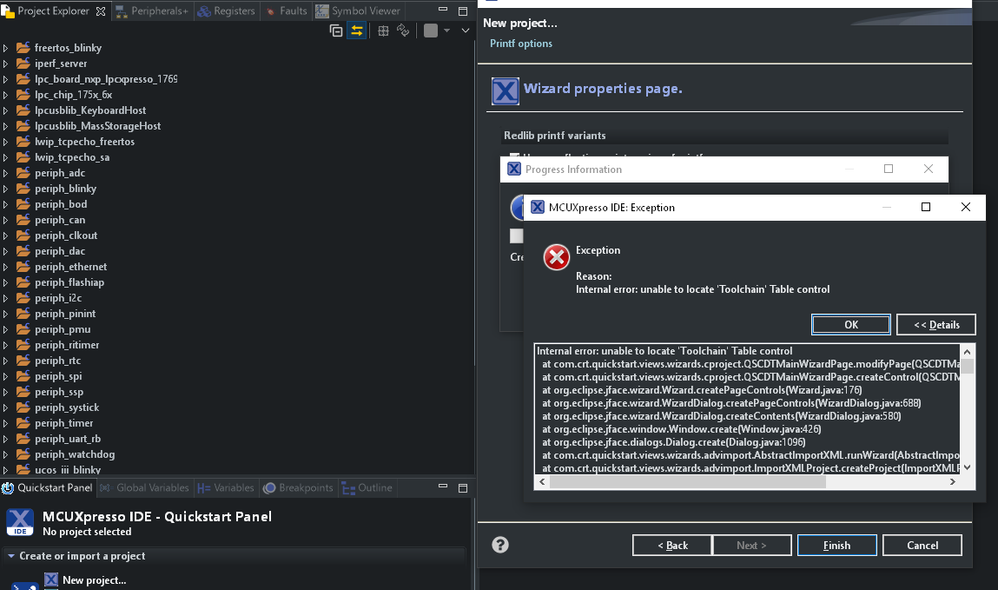Viewport: 998px width, 590px height.
Task: Expand the periph_ethernet project
Action: [6, 267]
